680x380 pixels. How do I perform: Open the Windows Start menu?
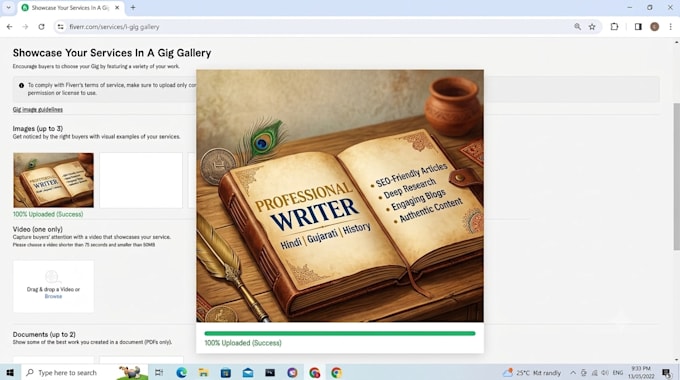coord(10,373)
